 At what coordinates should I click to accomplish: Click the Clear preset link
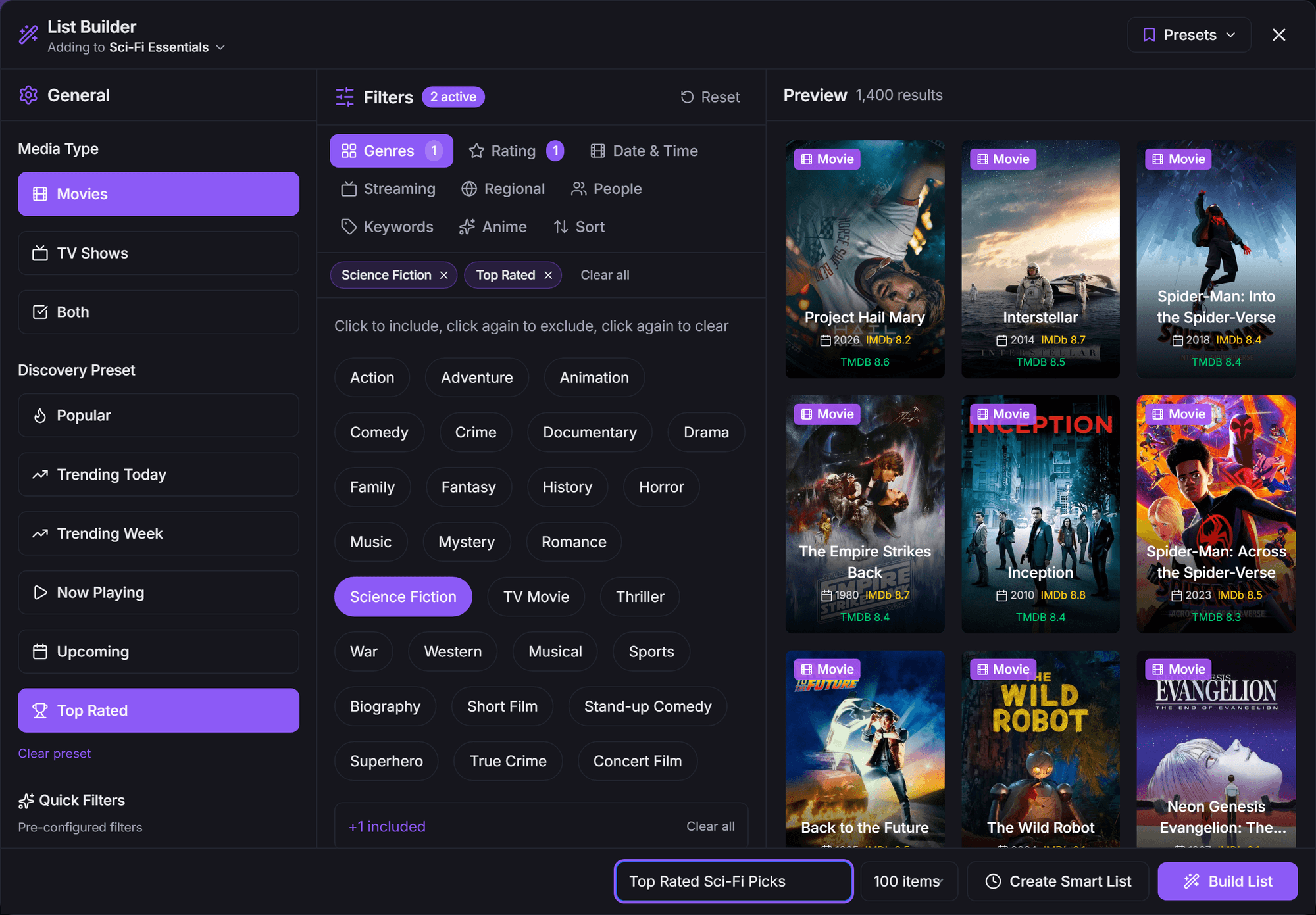click(x=55, y=753)
